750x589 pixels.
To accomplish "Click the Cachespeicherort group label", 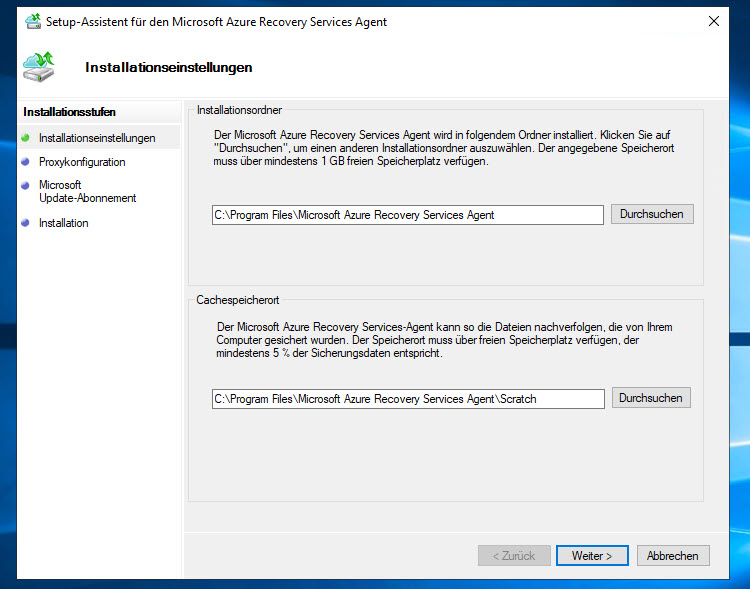I will tap(238, 300).
